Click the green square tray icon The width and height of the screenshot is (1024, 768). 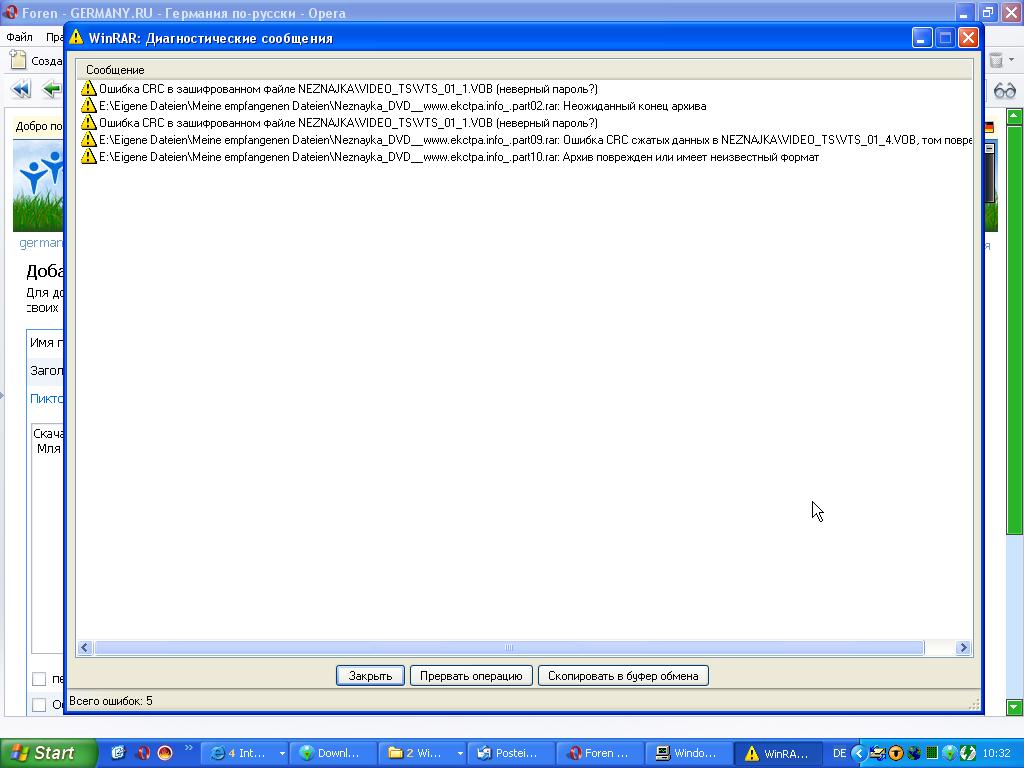[932, 753]
